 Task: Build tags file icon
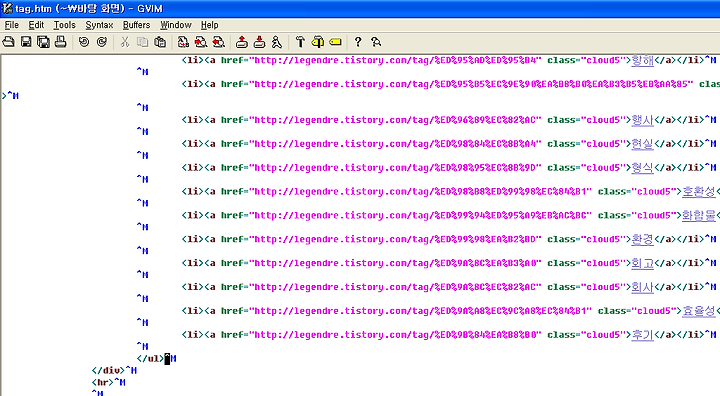click(x=318, y=42)
